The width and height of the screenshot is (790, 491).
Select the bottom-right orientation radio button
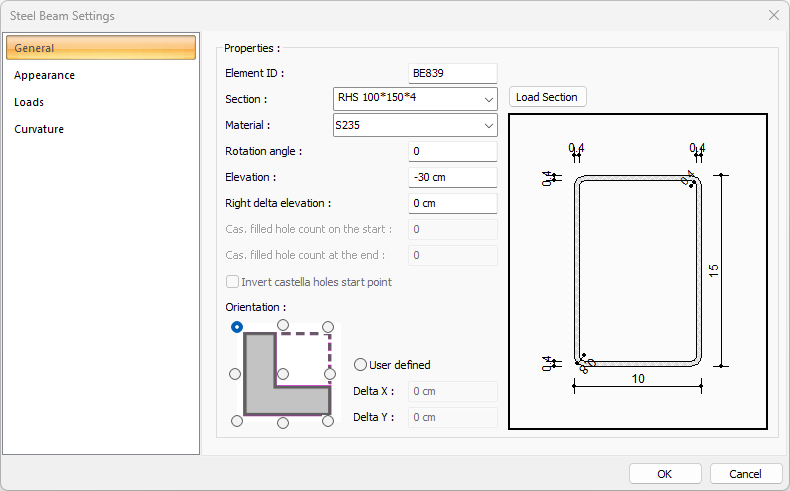point(330,422)
